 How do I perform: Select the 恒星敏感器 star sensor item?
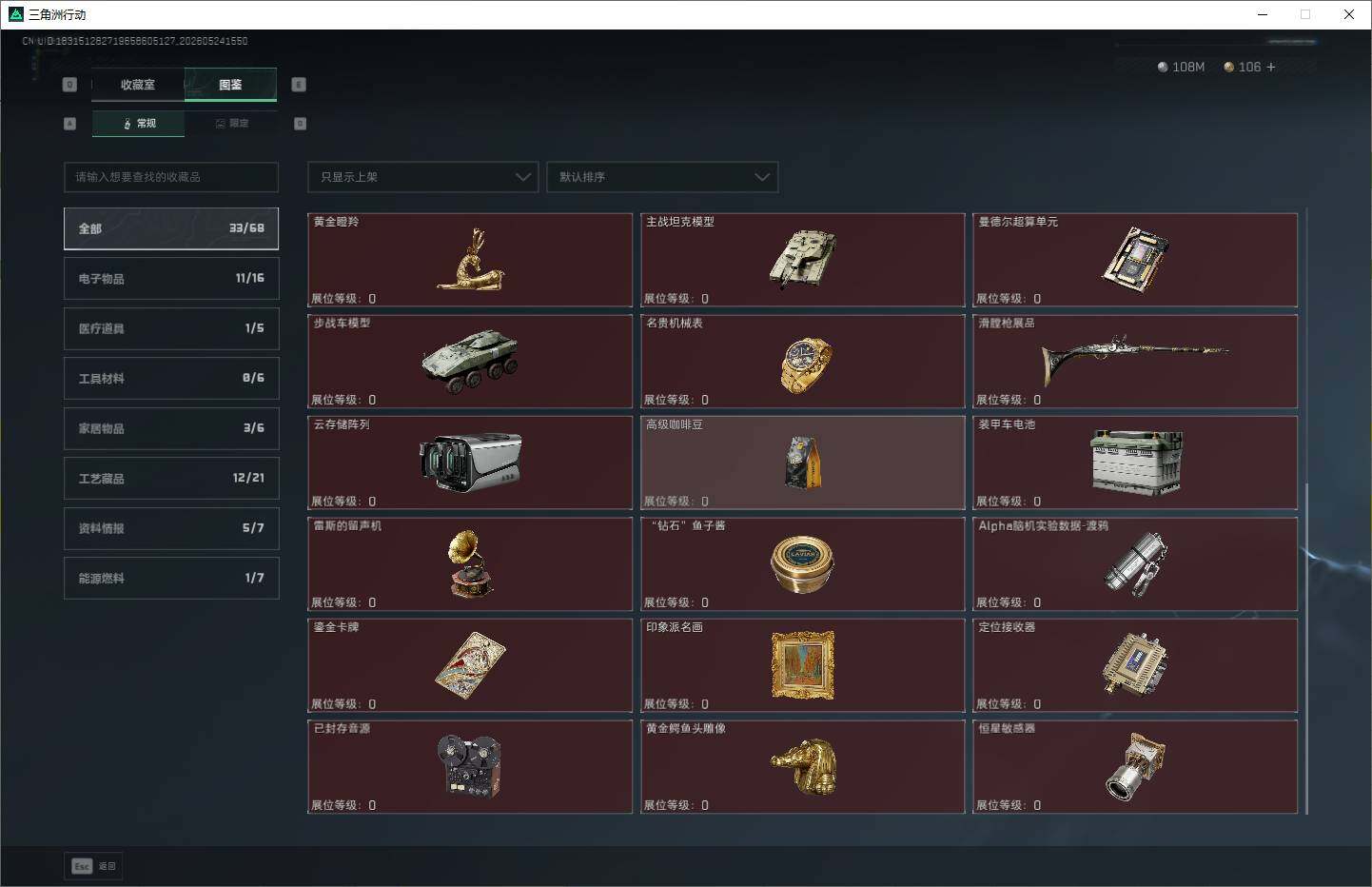click(1135, 767)
